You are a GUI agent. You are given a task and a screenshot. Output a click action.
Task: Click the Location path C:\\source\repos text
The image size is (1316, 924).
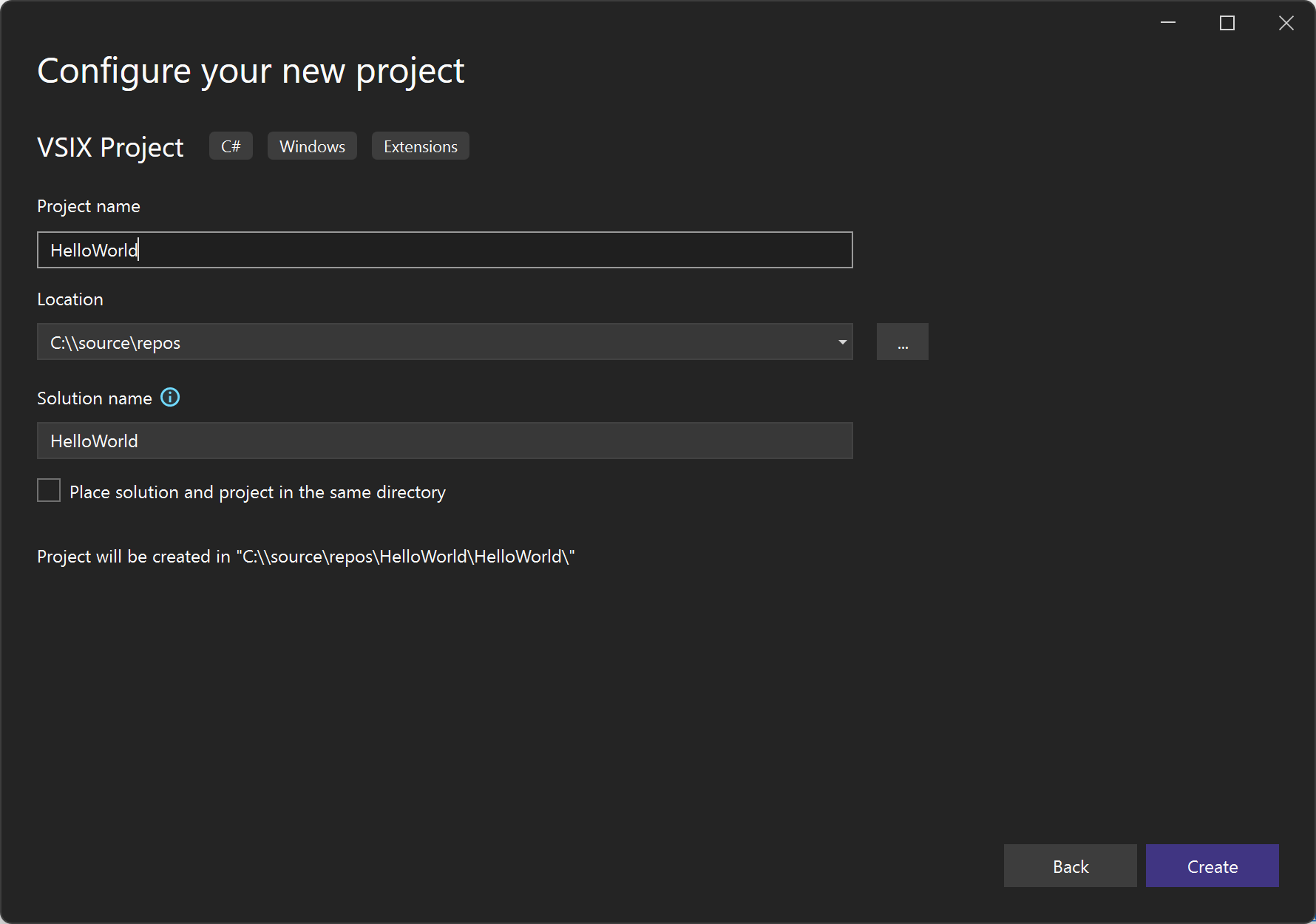(x=115, y=343)
